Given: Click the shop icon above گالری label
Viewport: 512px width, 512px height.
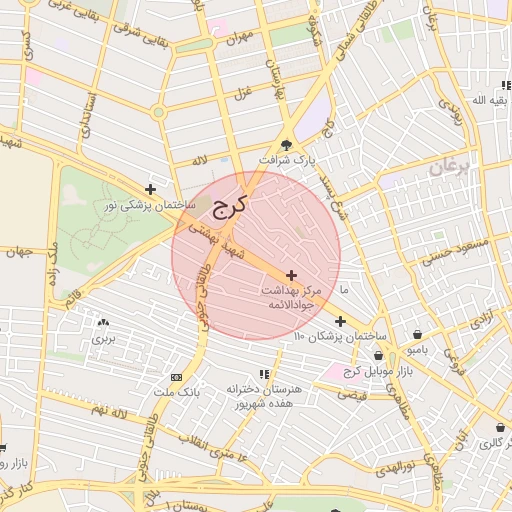Looking at the screenshot, I should click(500, 427).
